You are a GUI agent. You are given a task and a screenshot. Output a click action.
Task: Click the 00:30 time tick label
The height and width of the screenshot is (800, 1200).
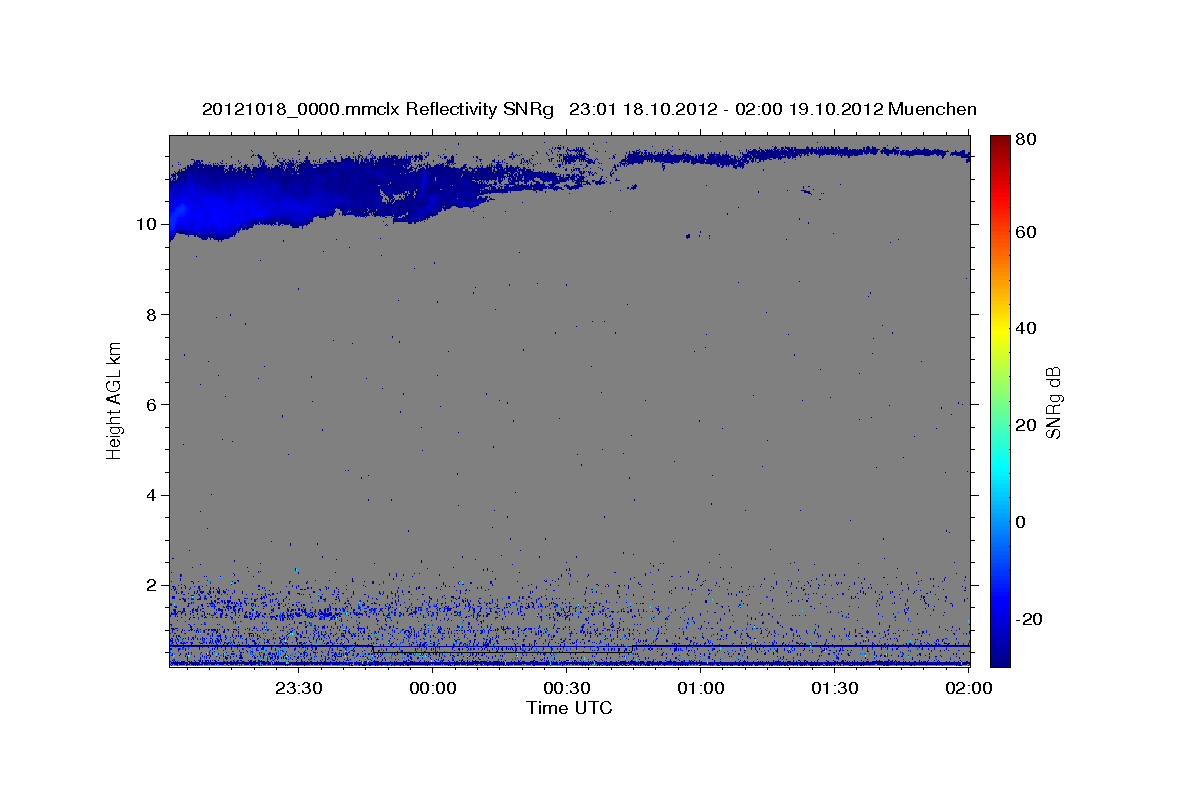566,688
